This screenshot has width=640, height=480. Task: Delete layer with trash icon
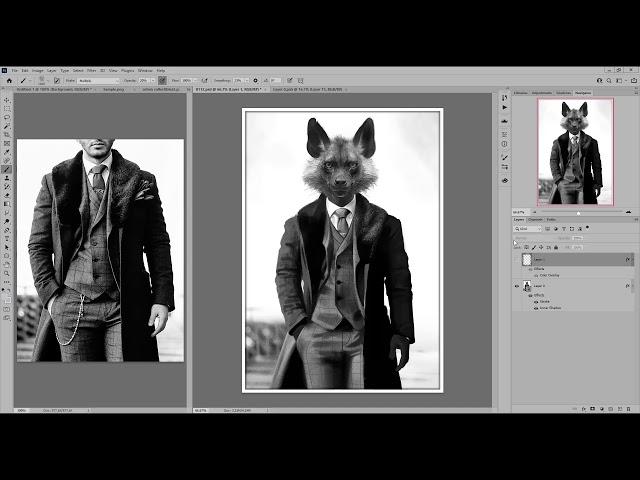click(629, 409)
